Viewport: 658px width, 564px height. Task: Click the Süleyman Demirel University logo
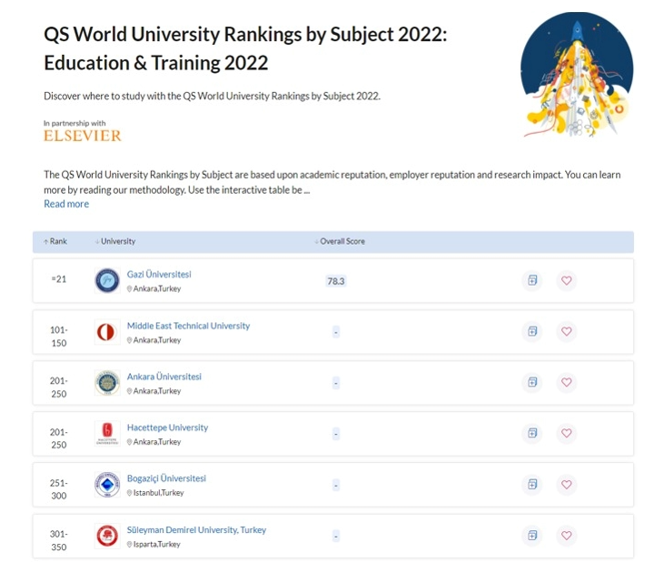(107, 536)
